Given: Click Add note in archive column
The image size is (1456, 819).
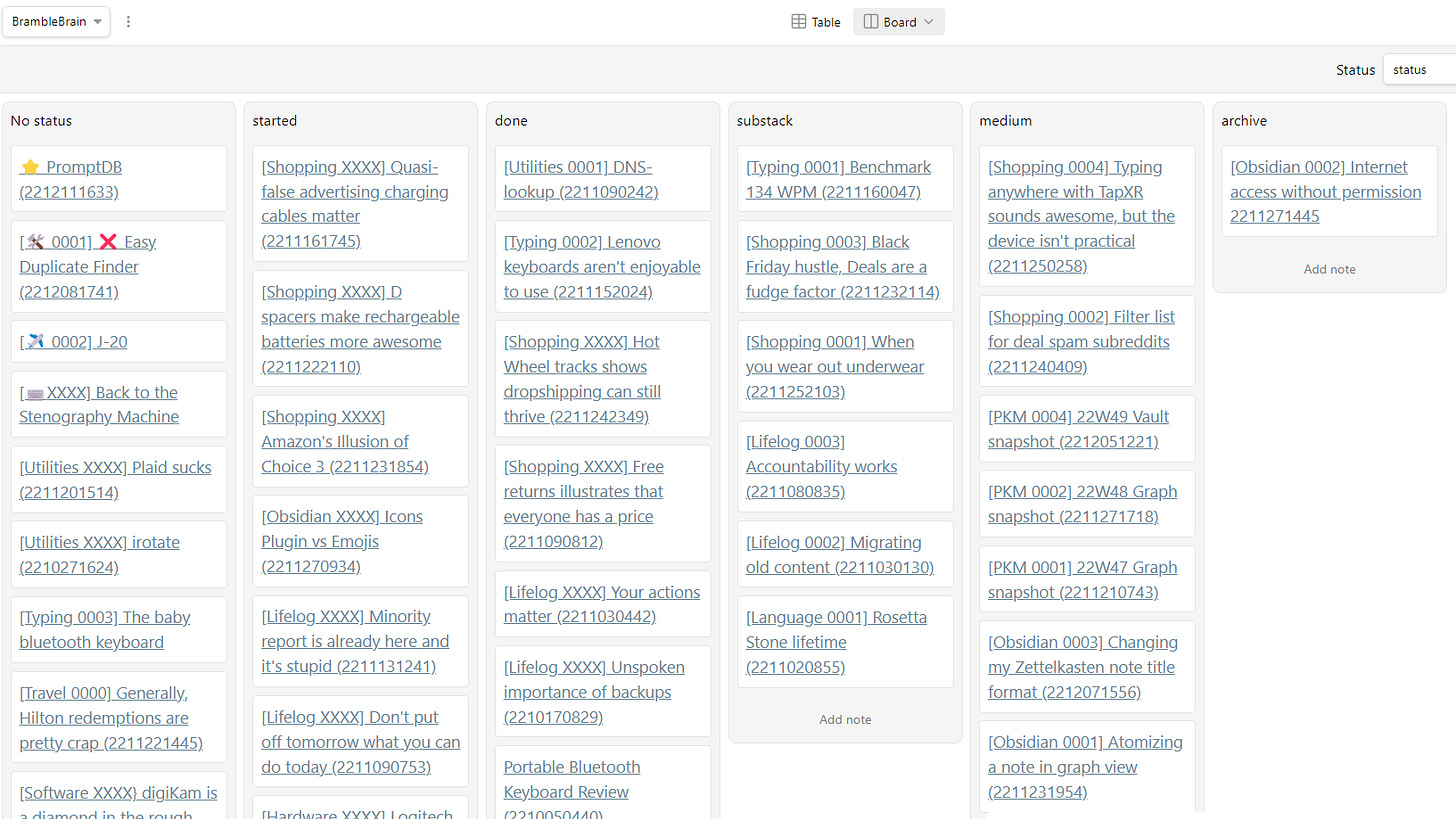Looking at the screenshot, I should pos(1329,269).
